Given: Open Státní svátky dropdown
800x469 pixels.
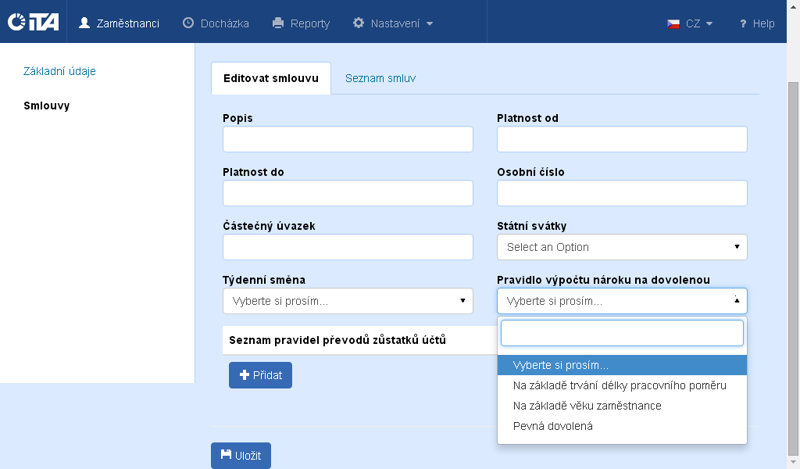Looking at the screenshot, I should [621, 247].
